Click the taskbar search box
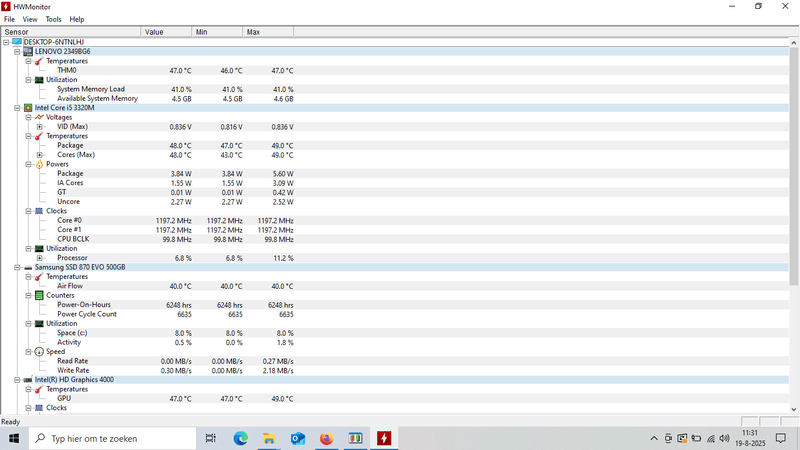This screenshot has height=450, width=800. [112, 438]
